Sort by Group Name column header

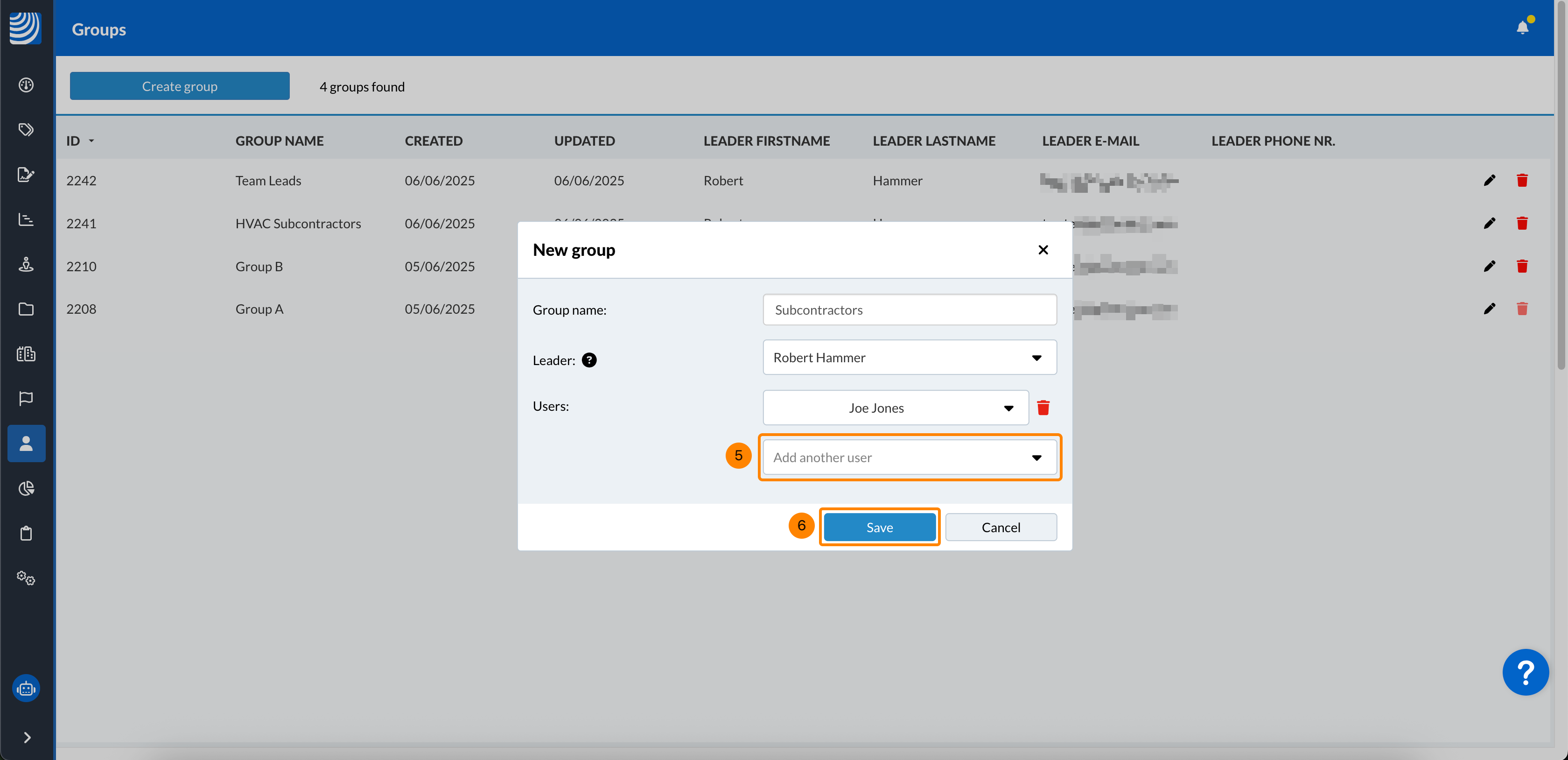tap(280, 141)
